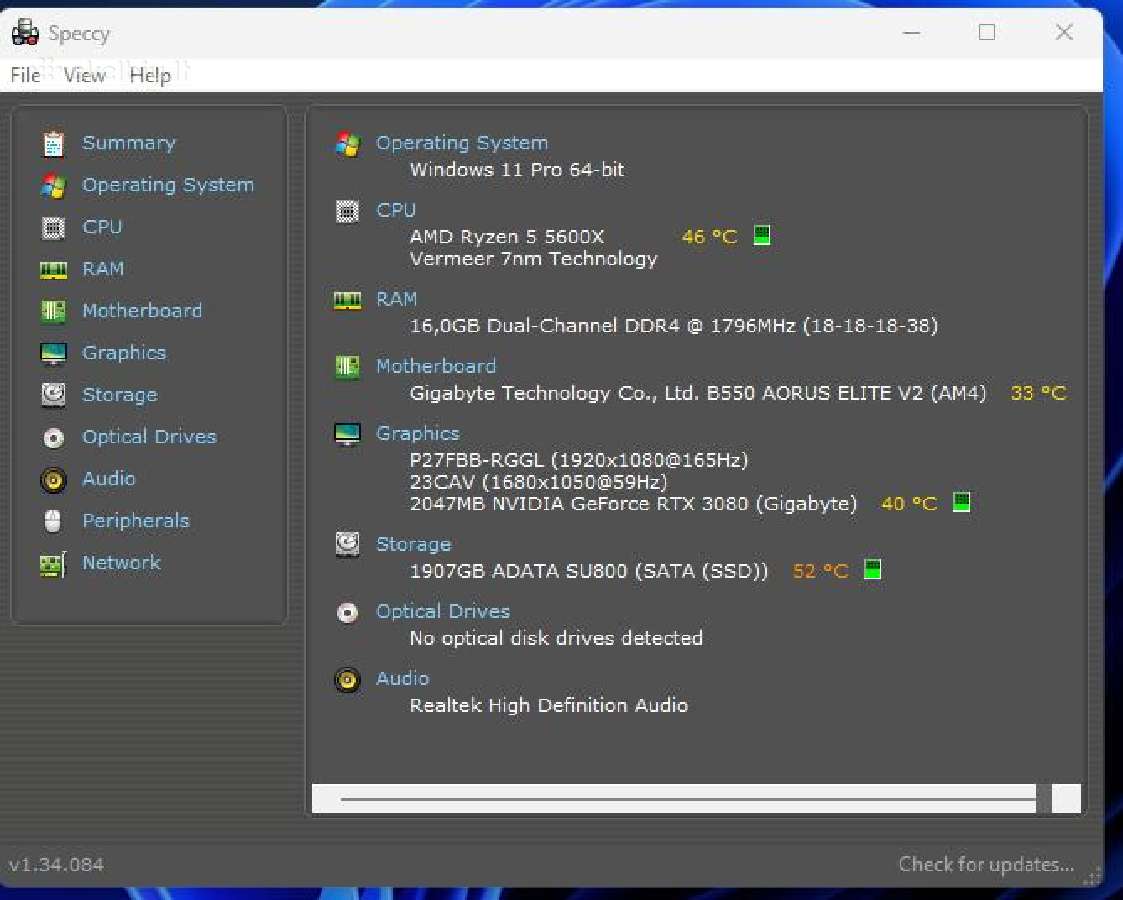Image resolution: width=1123 pixels, height=900 pixels.
Task: Click the 52 °C storage temperature value
Action: [821, 571]
